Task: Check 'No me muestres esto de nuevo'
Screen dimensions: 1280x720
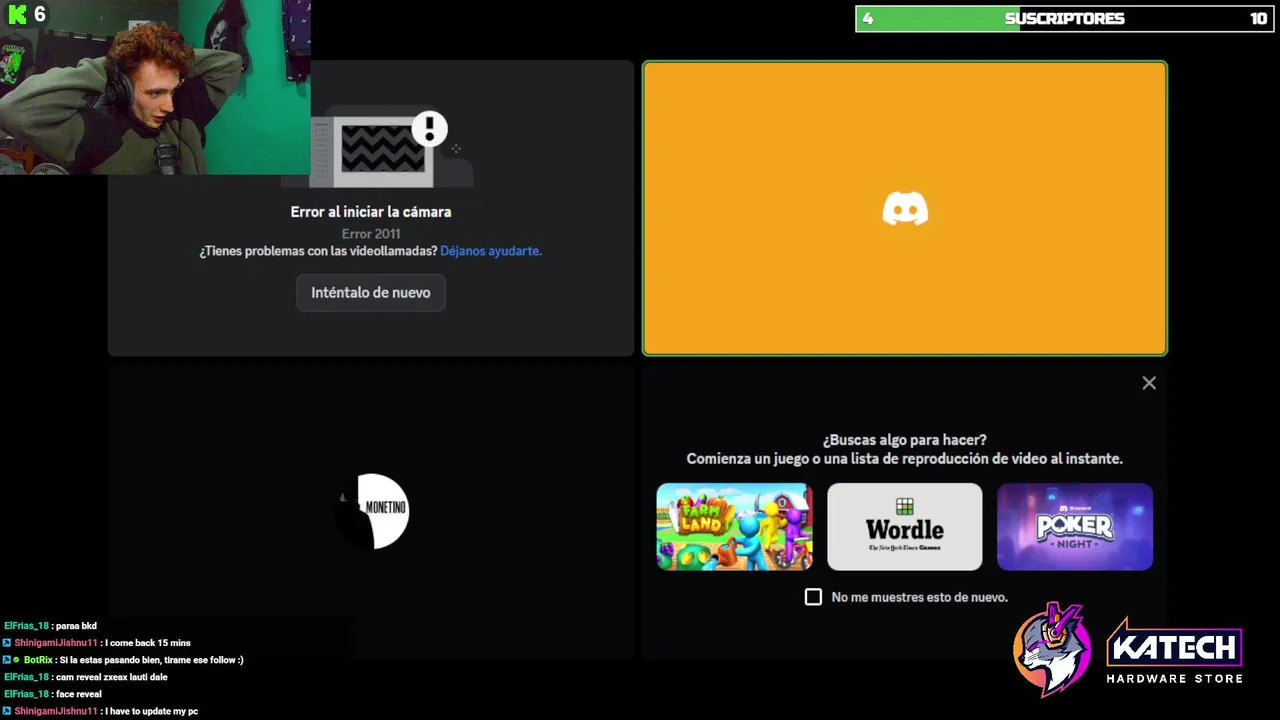Action: point(813,597)
